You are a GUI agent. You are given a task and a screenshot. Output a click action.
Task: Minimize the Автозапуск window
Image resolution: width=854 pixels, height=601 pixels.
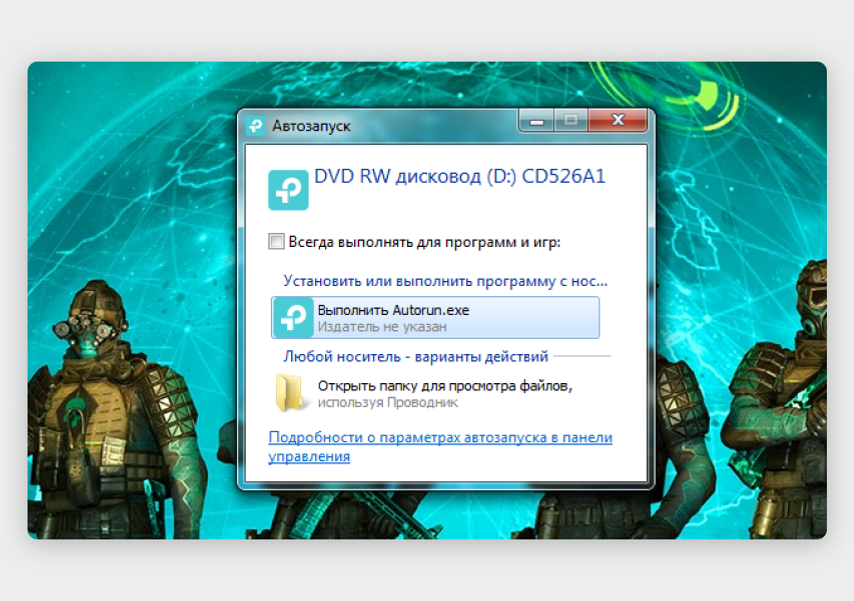click(536, 120)
